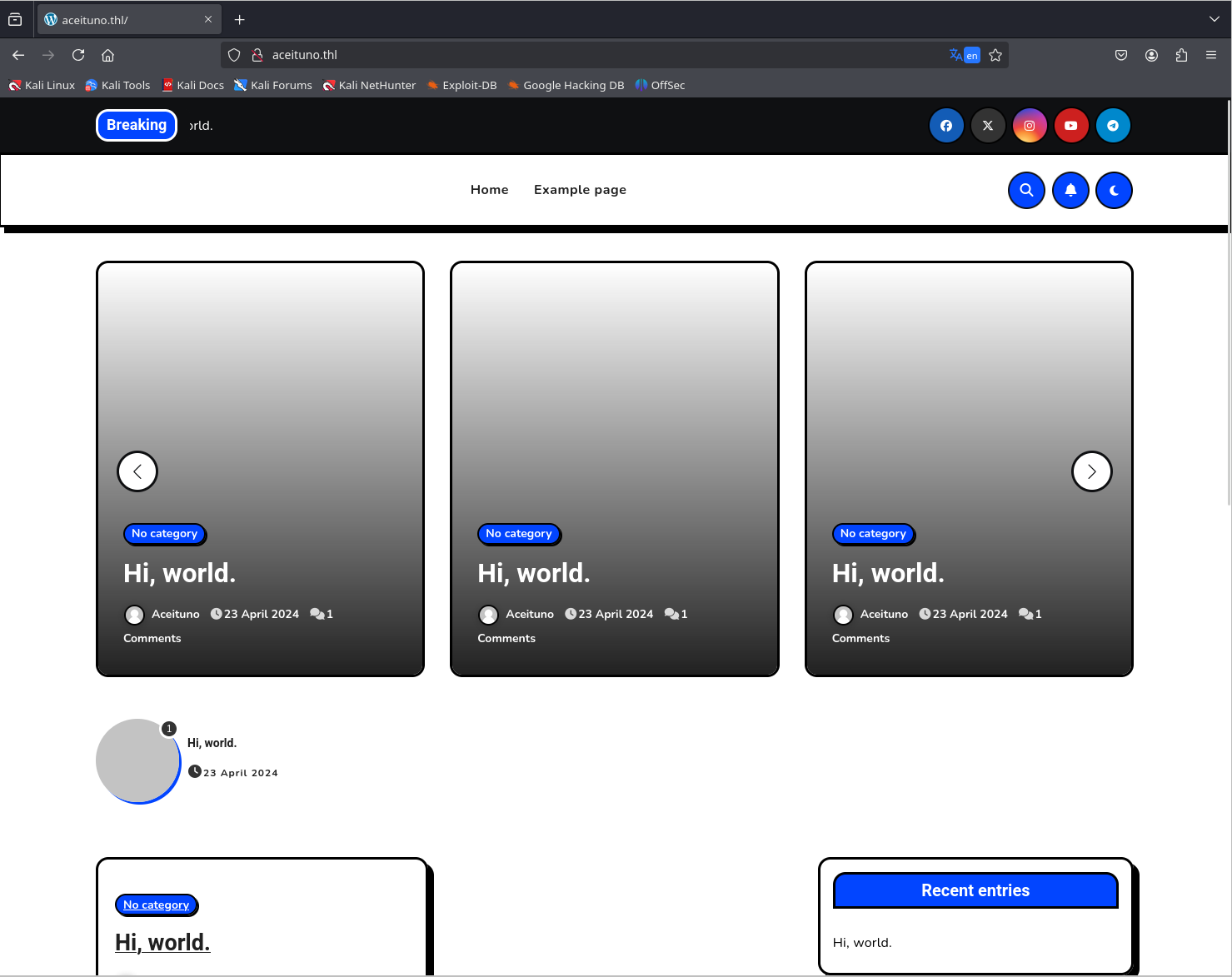Click the X (Twitter) social icon

tap(988, 126)
